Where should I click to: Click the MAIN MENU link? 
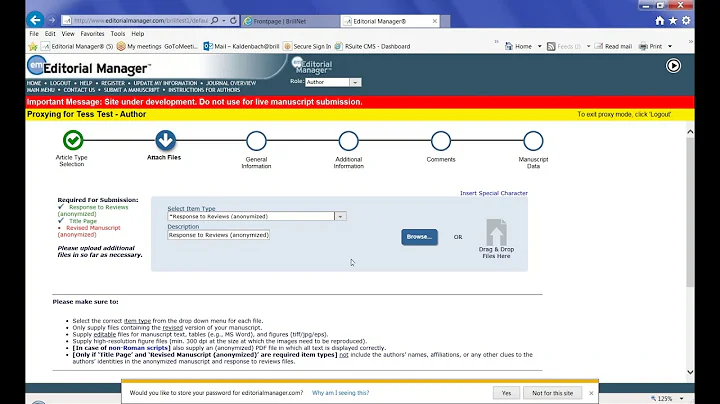(40, 90)
